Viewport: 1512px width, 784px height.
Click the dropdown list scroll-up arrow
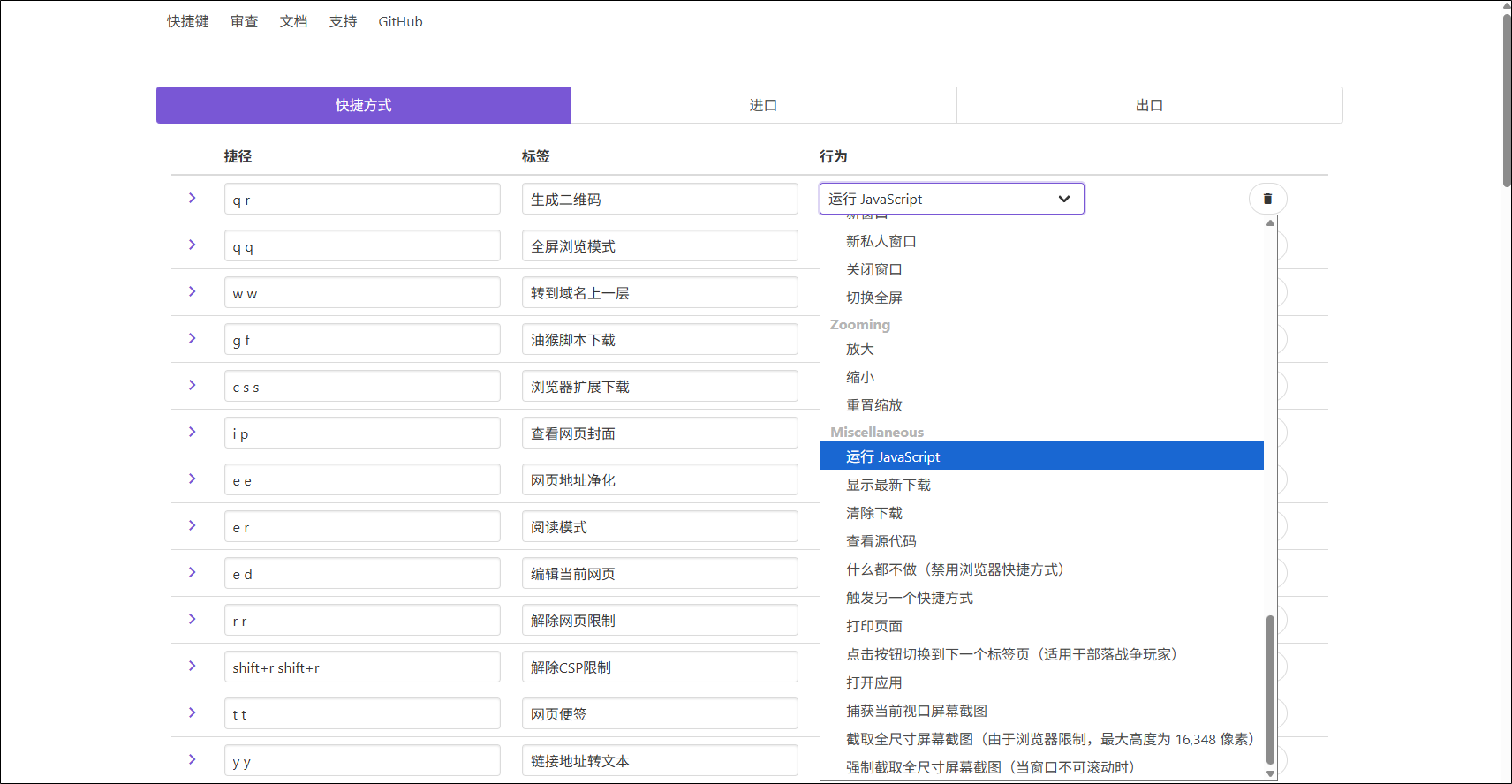1270,223
